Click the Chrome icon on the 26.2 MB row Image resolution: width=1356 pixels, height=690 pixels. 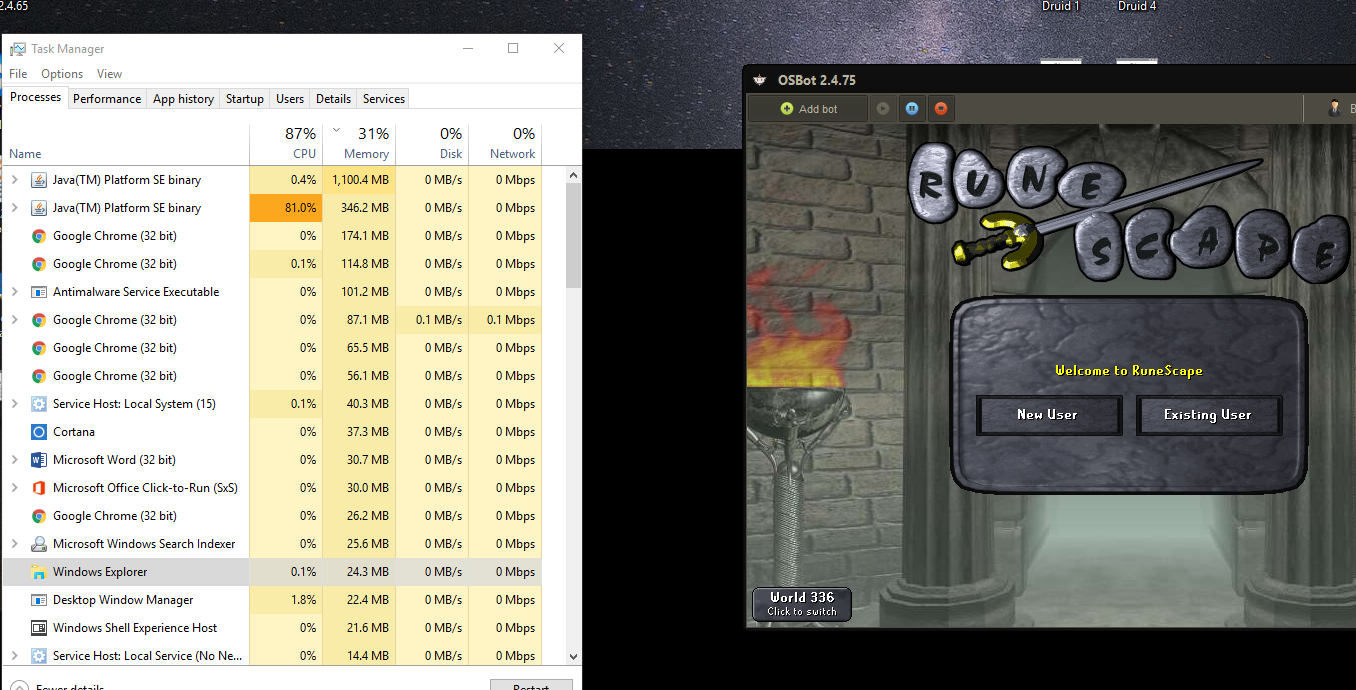coord(39,516)
